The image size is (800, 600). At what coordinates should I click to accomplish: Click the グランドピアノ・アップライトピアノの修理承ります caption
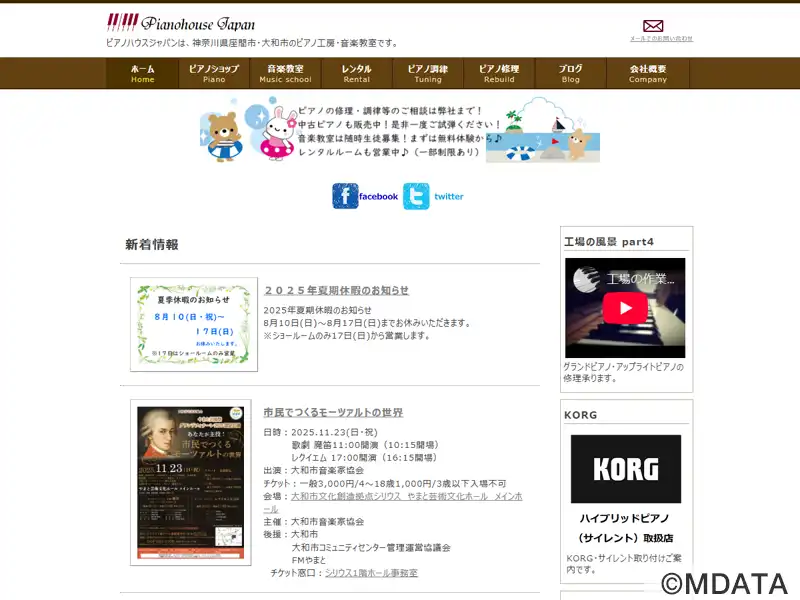pyautogui.click(x=623, y=372)
